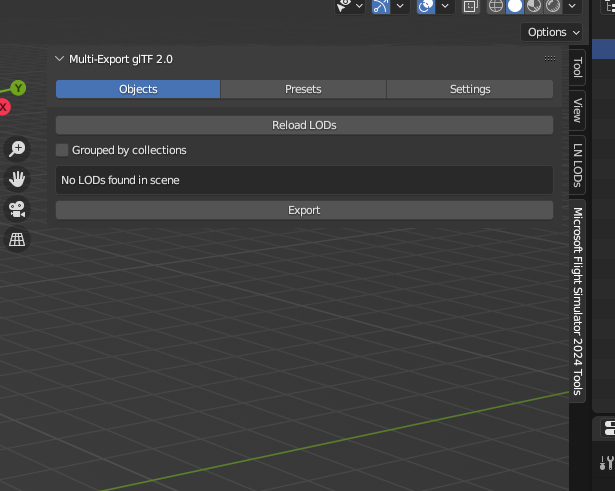Toggle the show overlays button
The width and height of the screenshot is (615, 491).
(x=426, y=6)
